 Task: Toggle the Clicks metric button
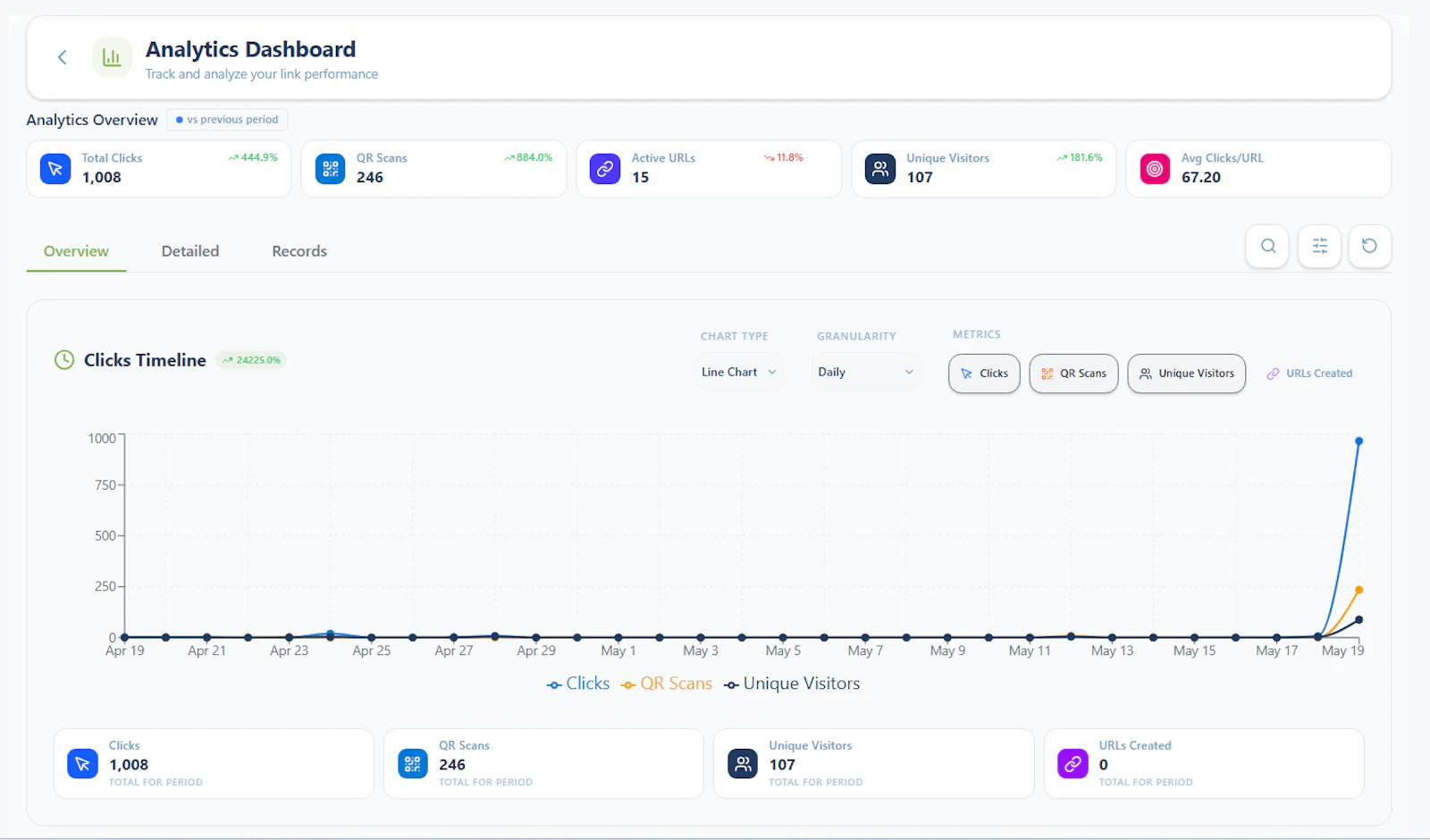(984, 374)
